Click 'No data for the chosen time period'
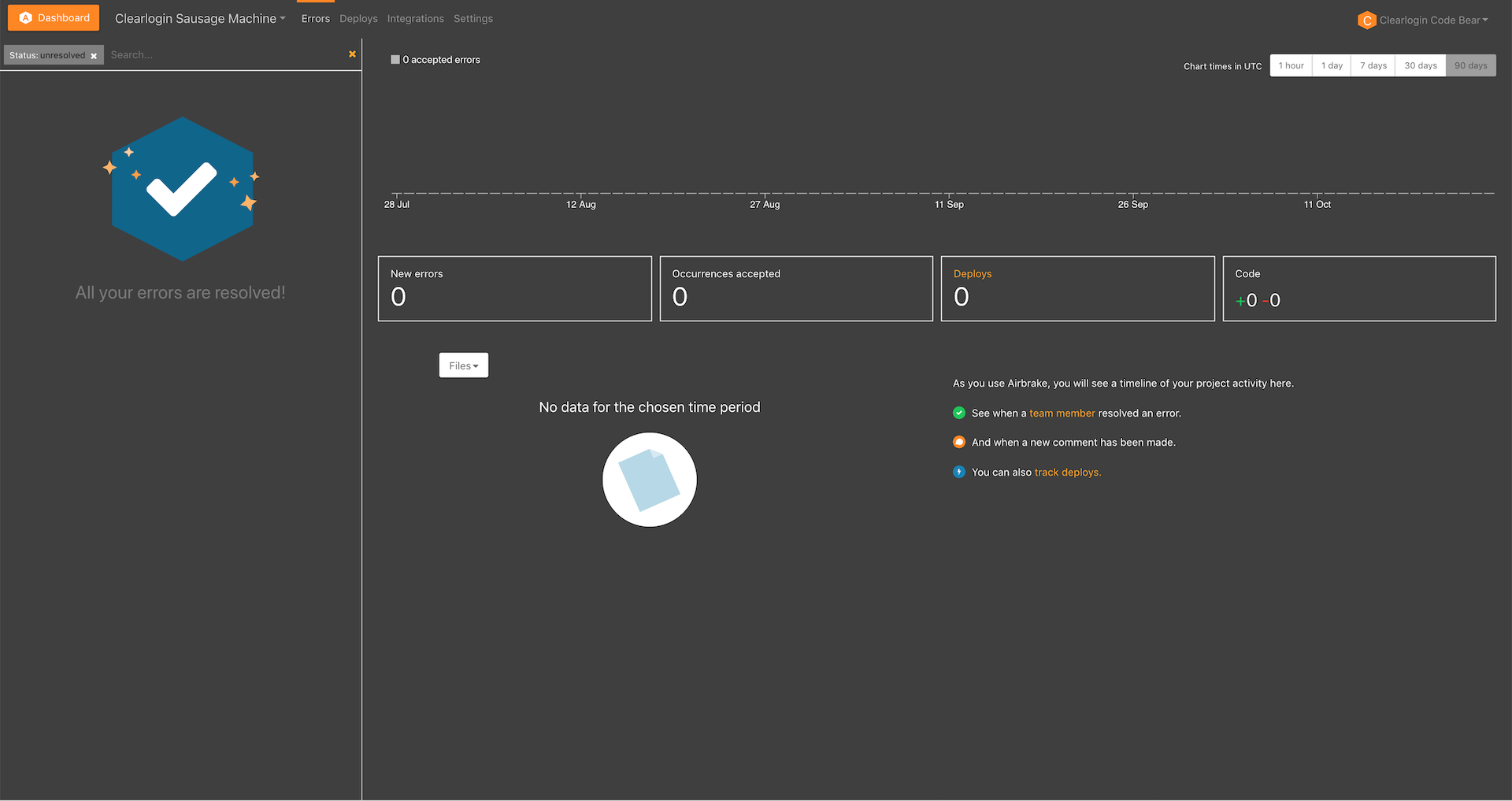This screenshot has height=801, width=1512. (x=650, y=407)
